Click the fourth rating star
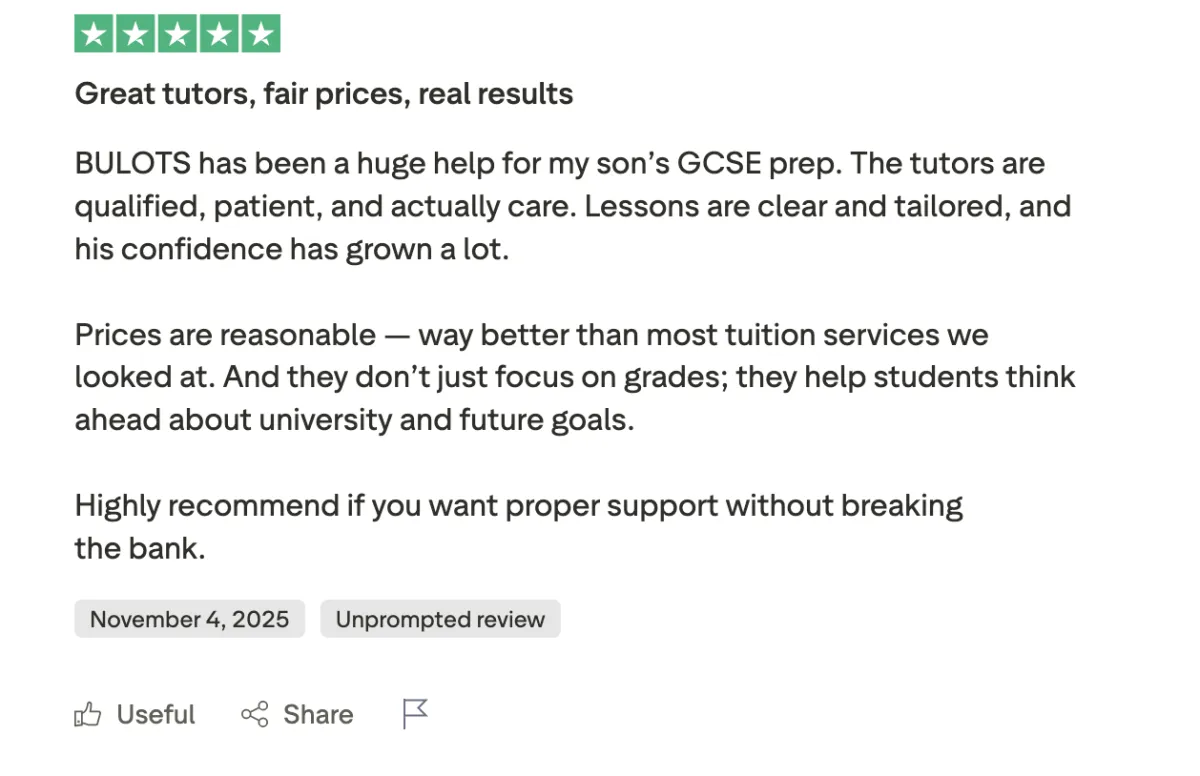Image resolution: width=1200 pixels, height=776 pixels. [219, 34]
